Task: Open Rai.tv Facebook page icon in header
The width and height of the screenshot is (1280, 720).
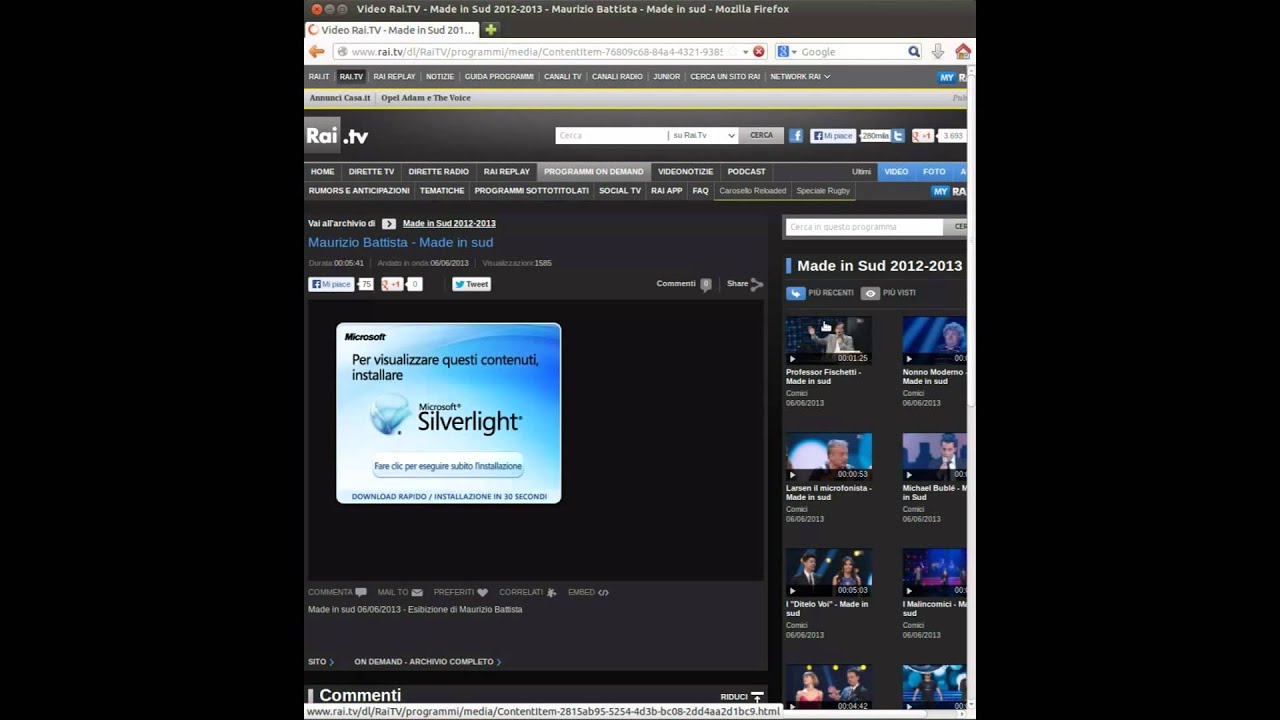Action: tap(796, 136)
